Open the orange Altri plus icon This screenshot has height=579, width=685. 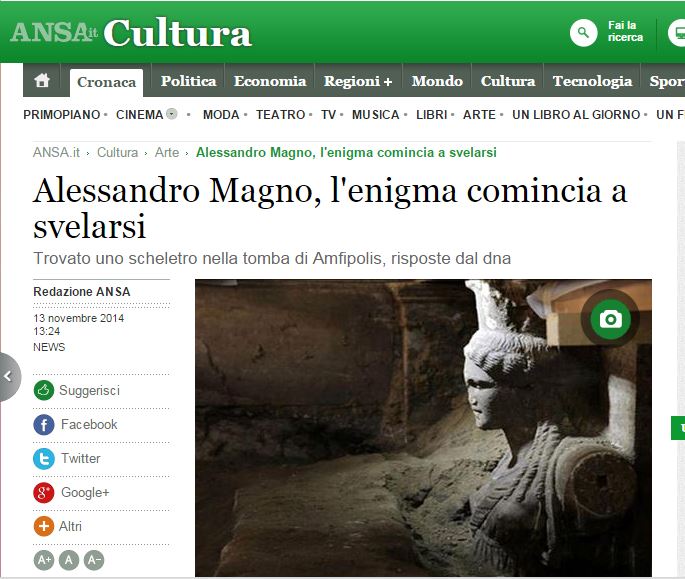[44, 527]
